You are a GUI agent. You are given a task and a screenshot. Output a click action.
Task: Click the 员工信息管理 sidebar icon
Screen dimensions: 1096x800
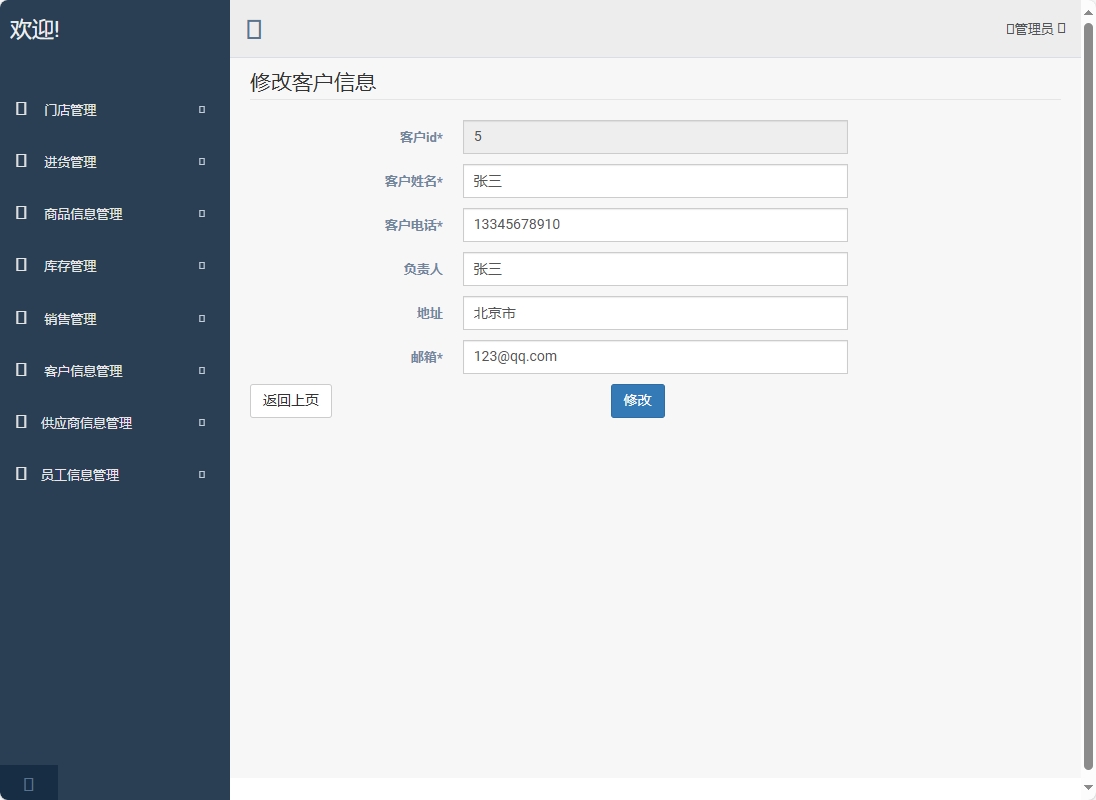(x=20, y=474)
